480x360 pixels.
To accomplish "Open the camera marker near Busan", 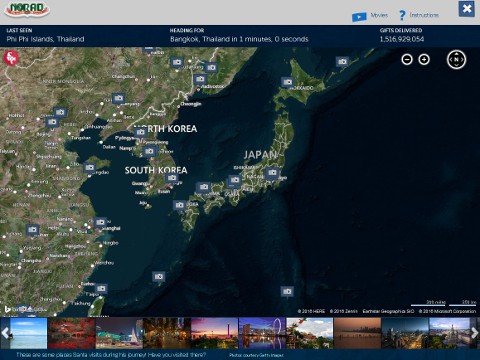I will [172, 178].
